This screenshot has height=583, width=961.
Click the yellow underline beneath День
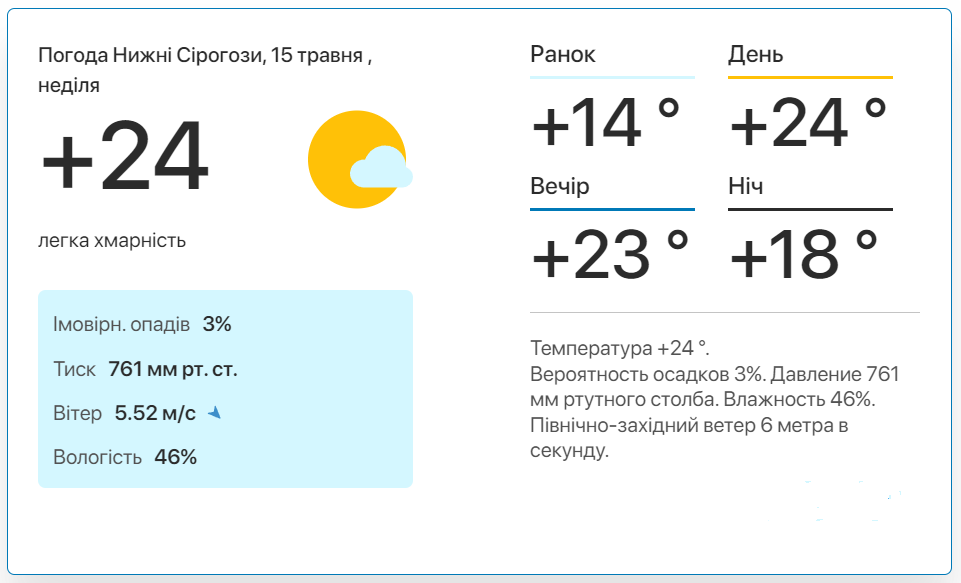coord(810,77)
